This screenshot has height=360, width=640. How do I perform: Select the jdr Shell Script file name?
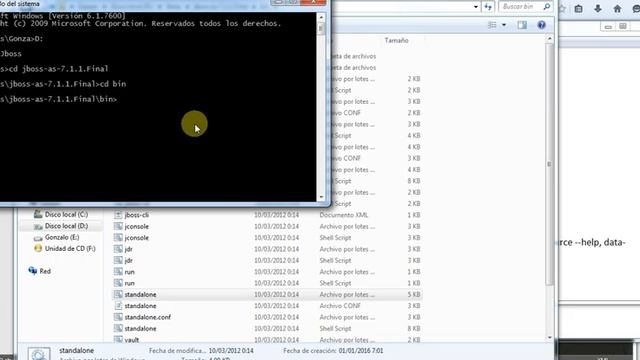point(129,260)
